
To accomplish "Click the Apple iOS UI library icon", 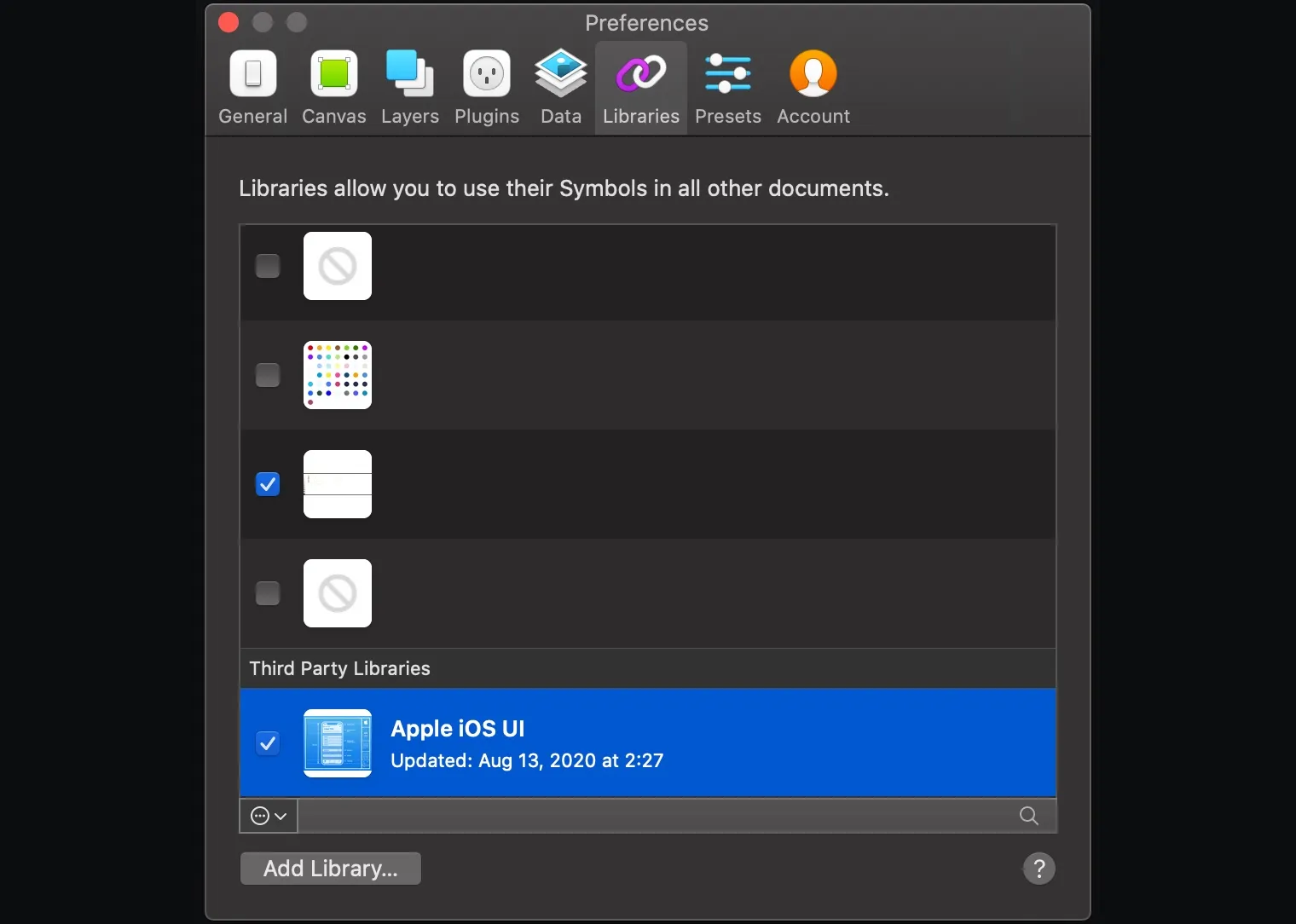I will [x=338, y=743].
